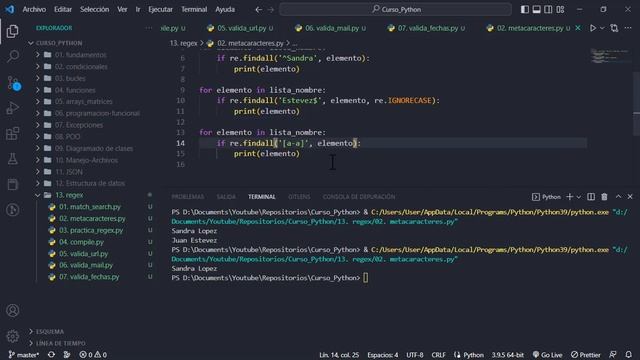Go forward with the navigation arrow
The height and width of the screenshot is (360, 640).
[271, 9]
